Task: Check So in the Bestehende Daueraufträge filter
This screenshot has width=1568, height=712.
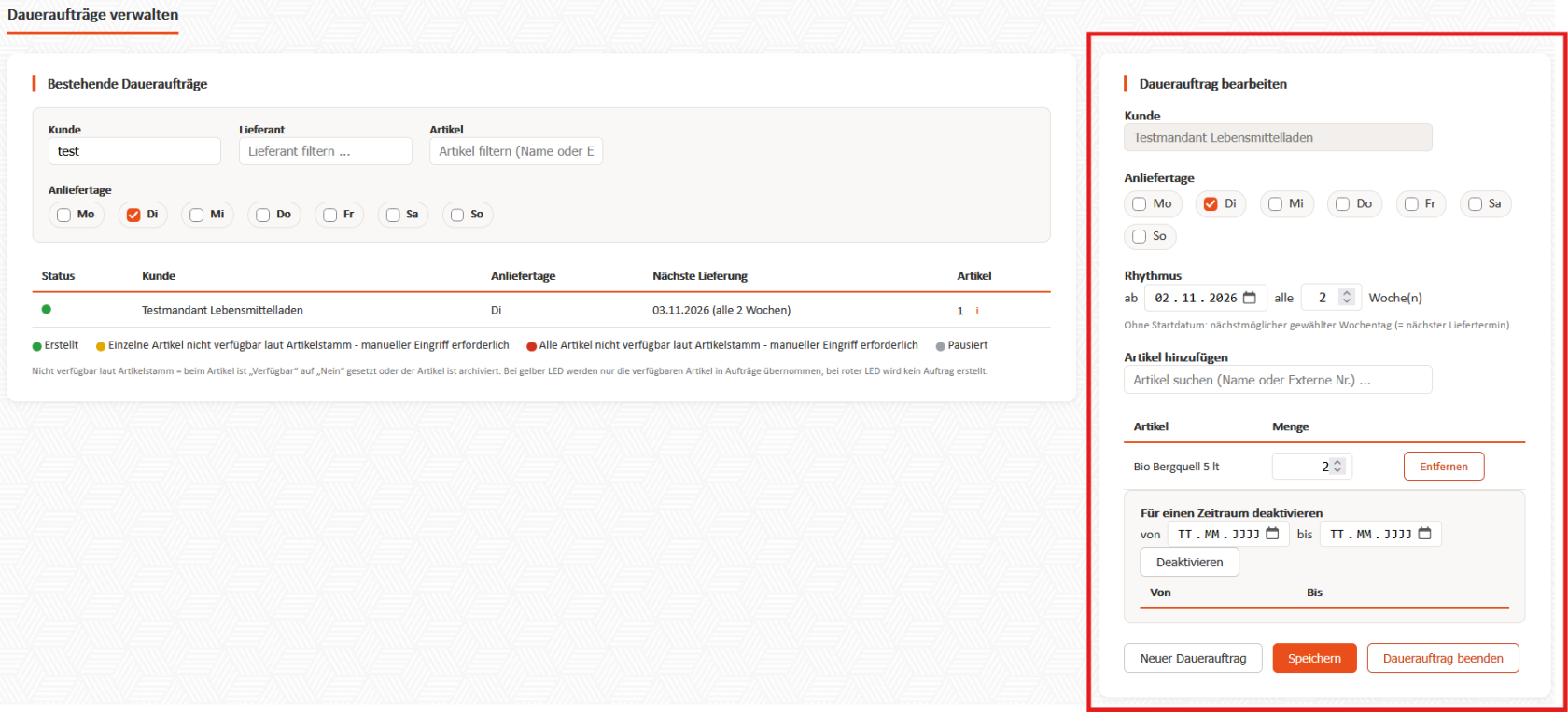Action: click(x=457, y=215)
